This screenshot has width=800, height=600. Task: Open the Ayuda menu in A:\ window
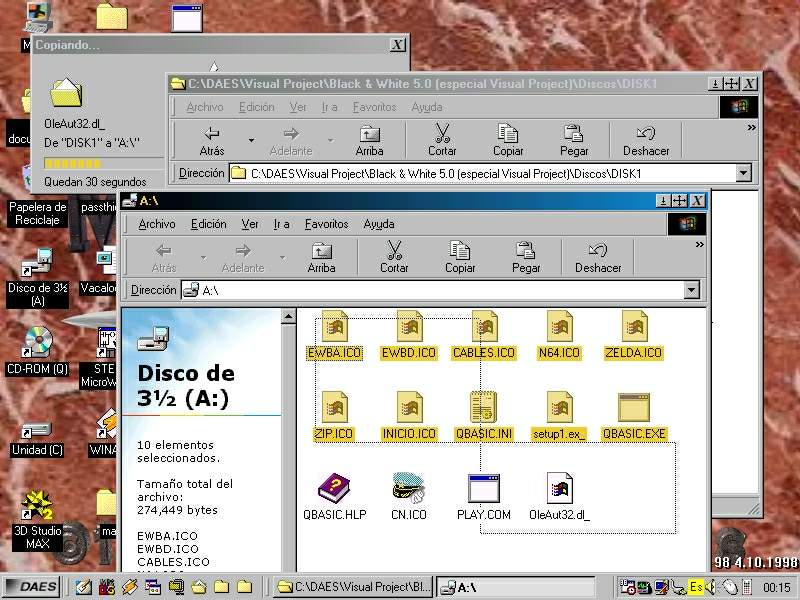pyautogui.click(x=379, y=224)
